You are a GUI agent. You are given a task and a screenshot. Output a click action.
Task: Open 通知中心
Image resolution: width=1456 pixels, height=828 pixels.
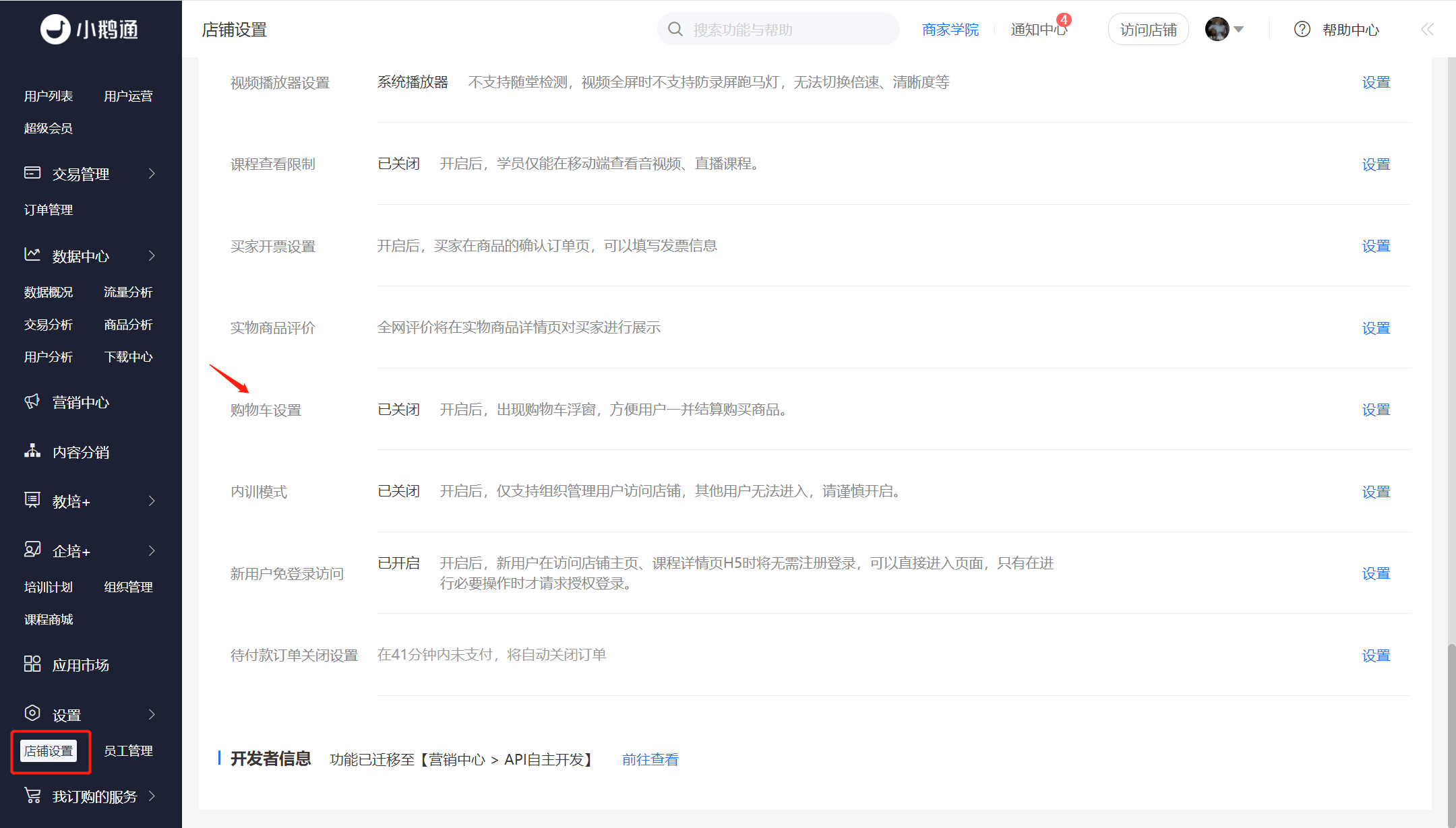[x=1039, y=30]
